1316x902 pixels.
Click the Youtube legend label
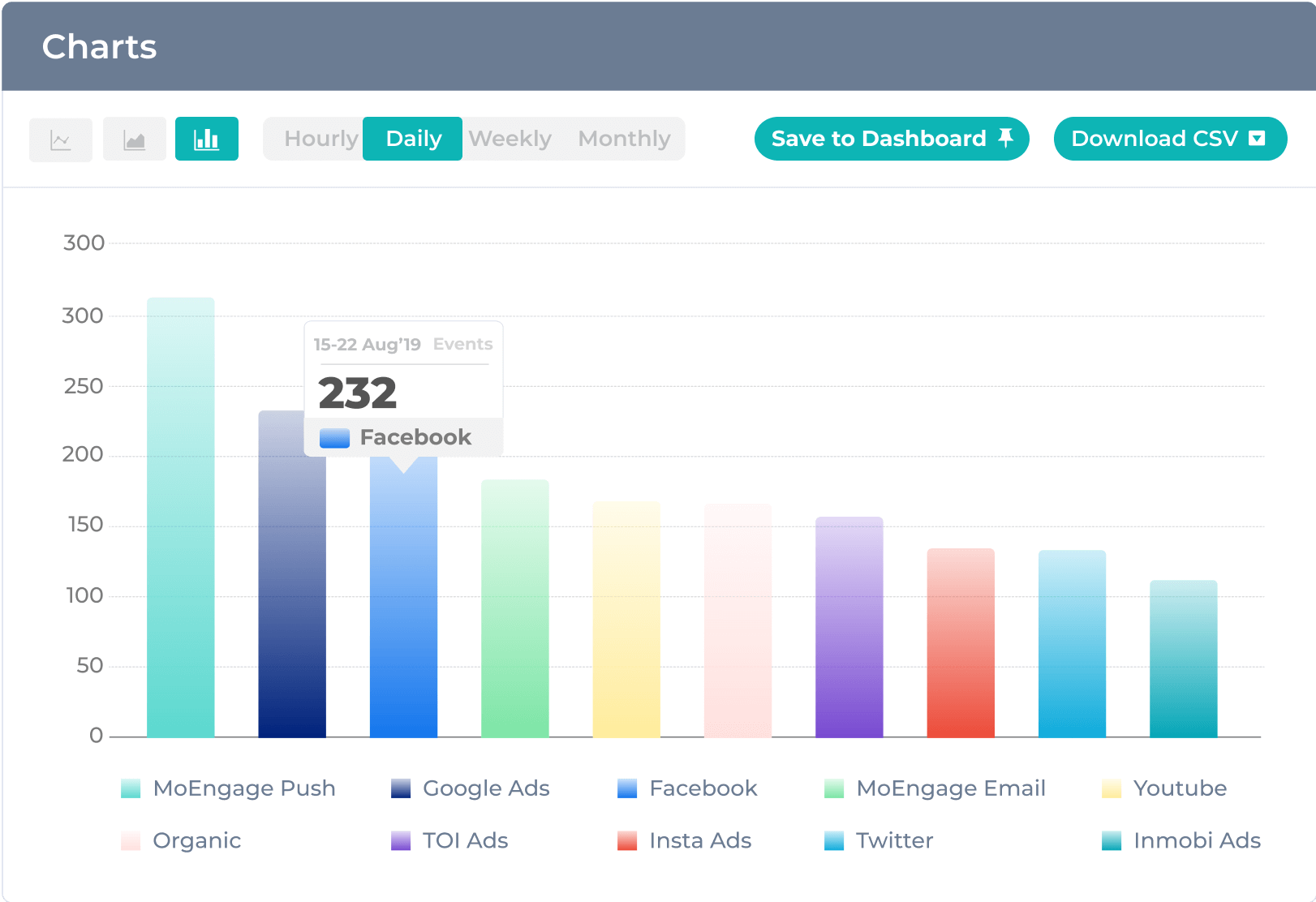[1181, 788]
